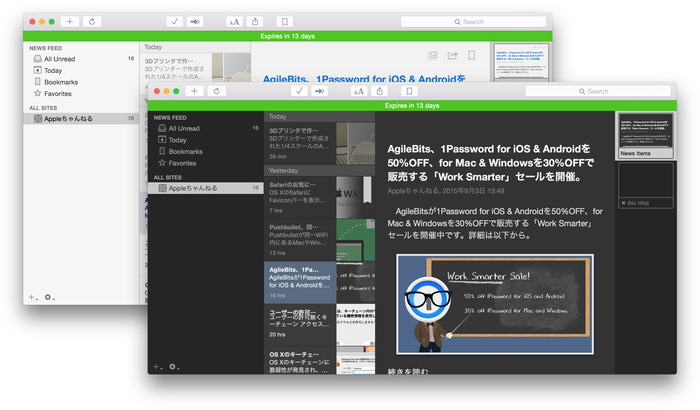The height and width of the screenshot is (410, 700).
Task: Select Bookmarks in light window sidebar
Action: [81, 82]
